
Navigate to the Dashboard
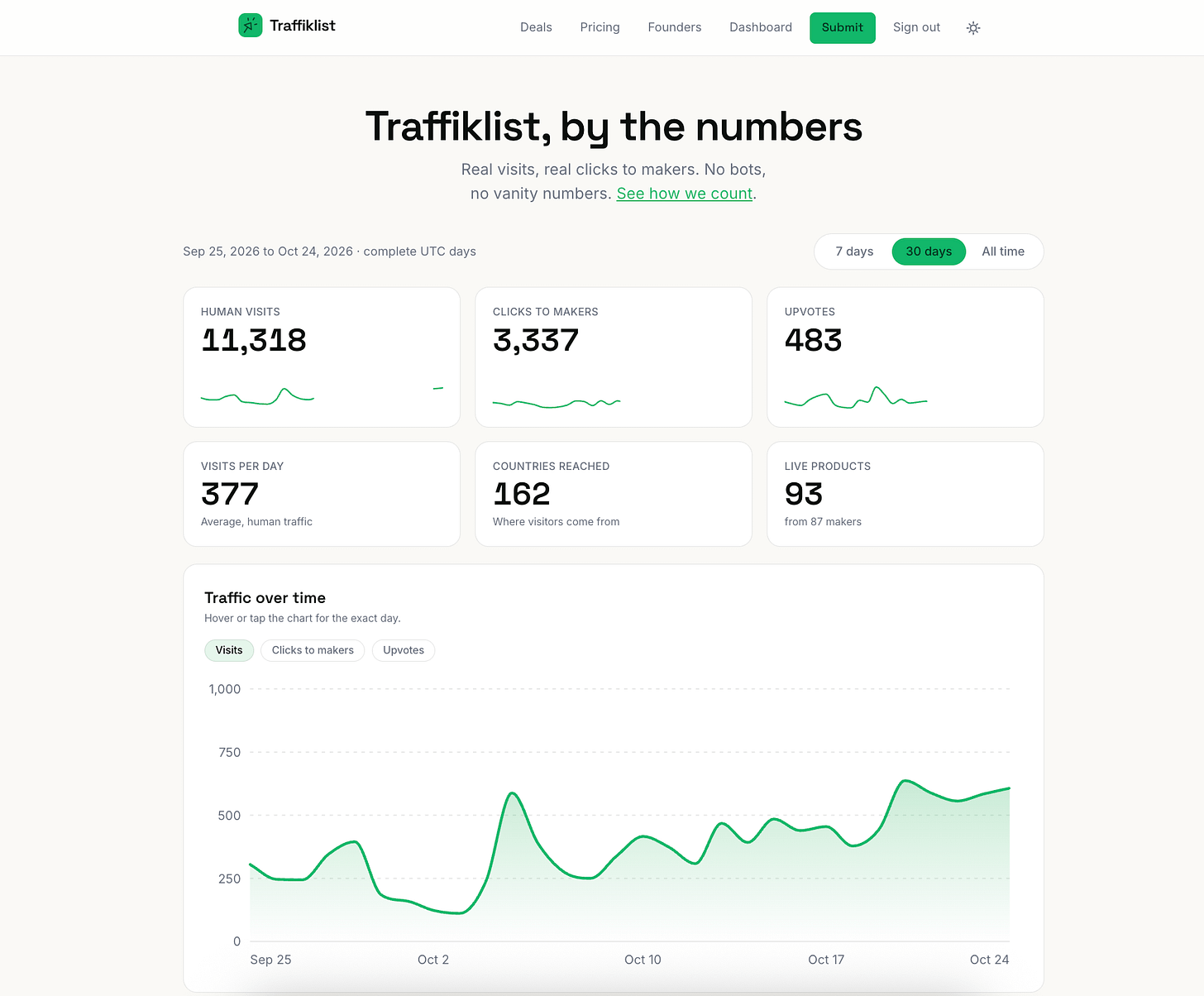[761, 27]
